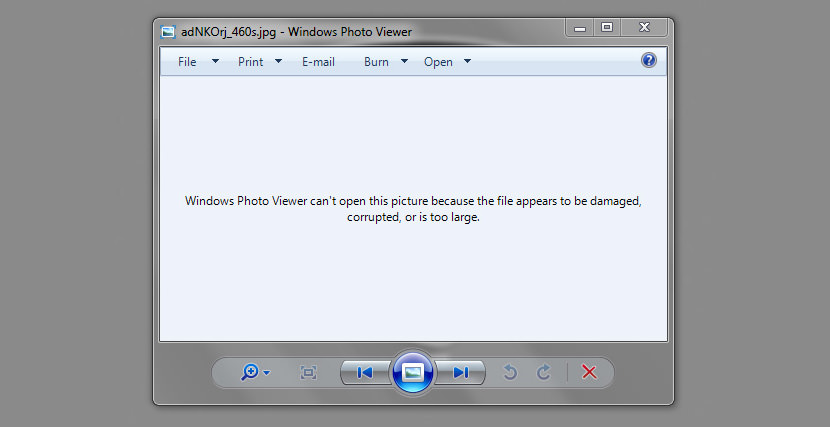The image size is (830, 427).
Task: Click the 'can't open this picture' error message
Action: pyautogui.click(x=413, y=209)
